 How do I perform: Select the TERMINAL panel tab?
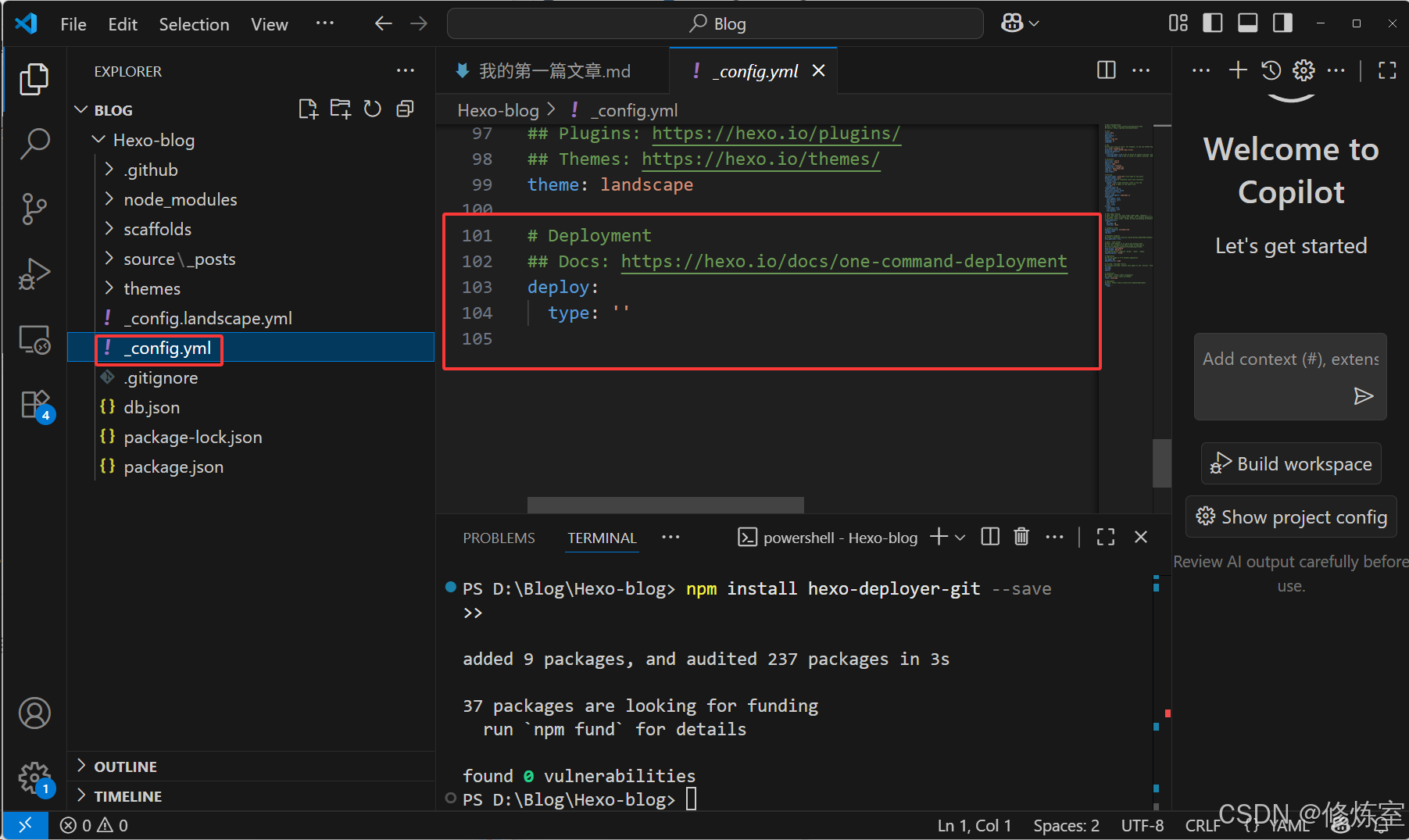pos(602,538)
